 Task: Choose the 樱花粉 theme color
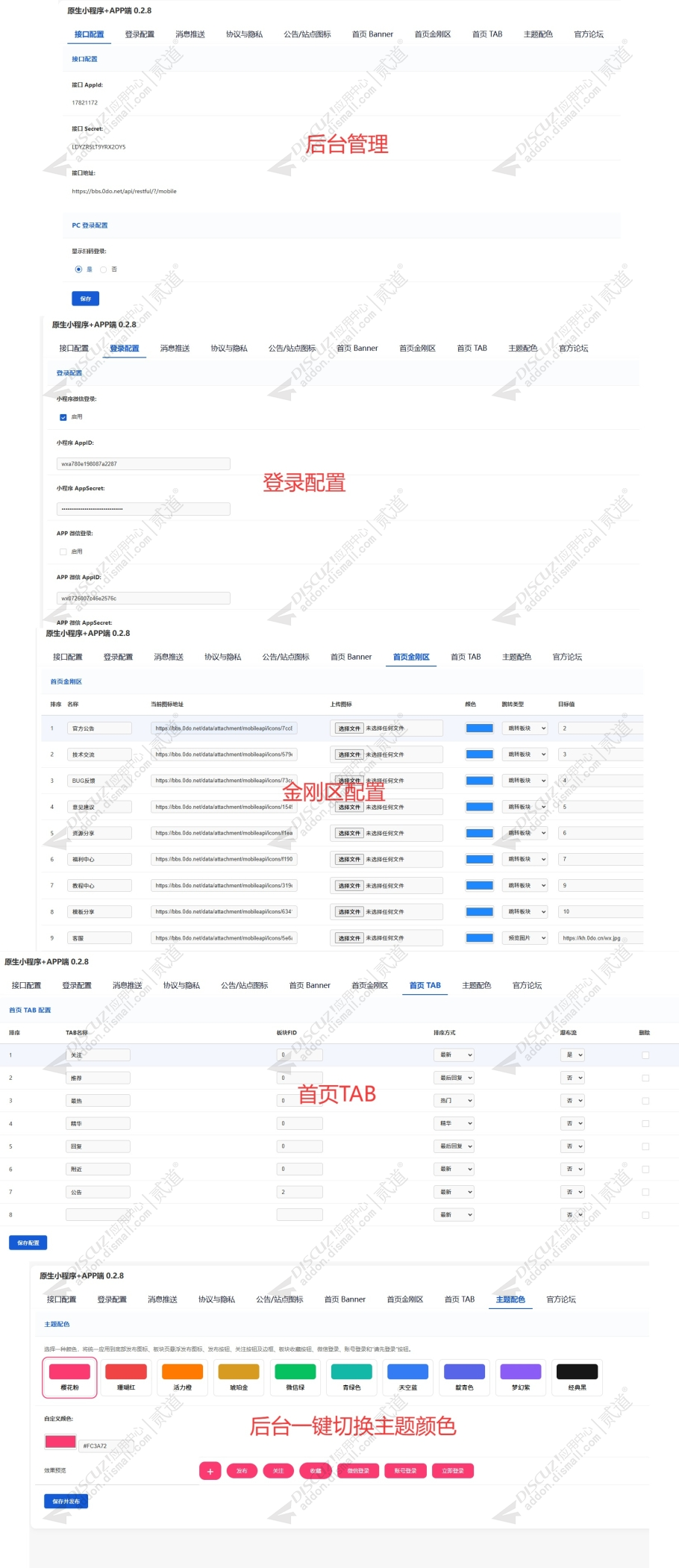click(69, 1377)
